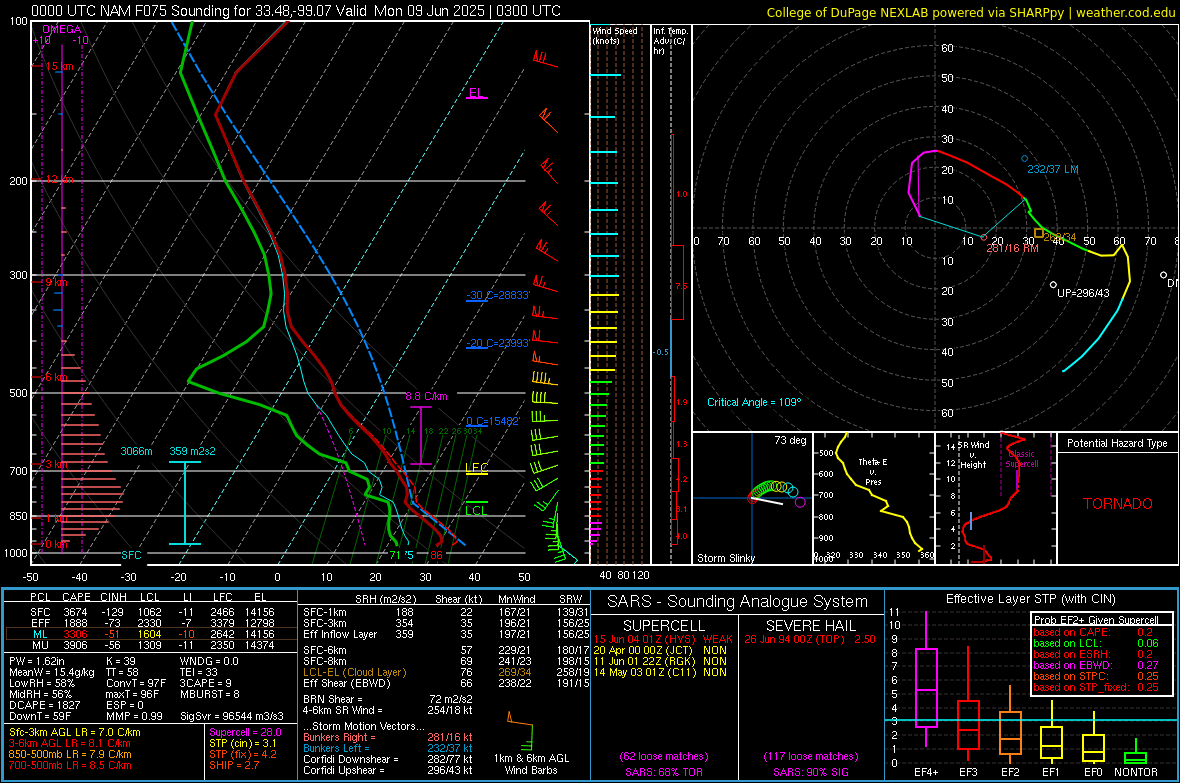Click the '-30 C=28833'' height label
This screenshot has height=783, width=1180.
[x=498, y=295]
